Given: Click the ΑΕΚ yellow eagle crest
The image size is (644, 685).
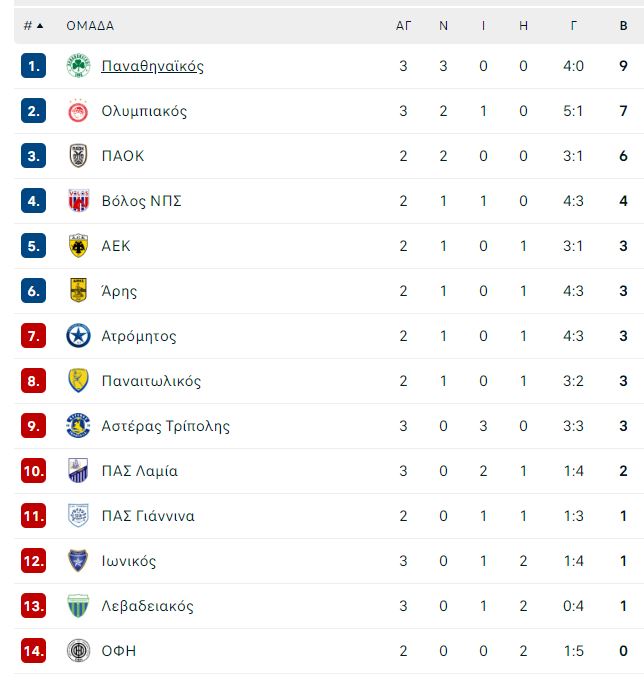Looking at the screenshot, I should click(78, 246).
